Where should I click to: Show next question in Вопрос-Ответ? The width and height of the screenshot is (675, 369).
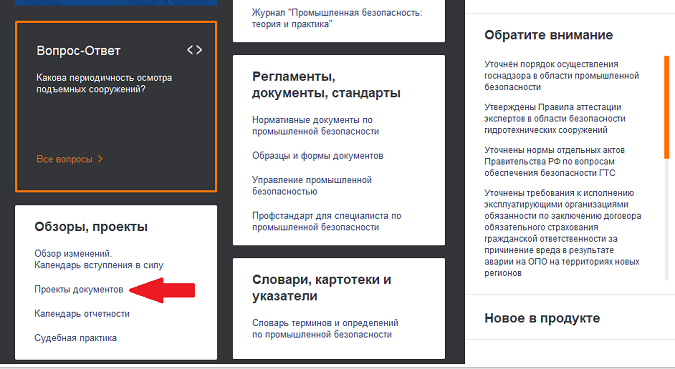[199, 50]
